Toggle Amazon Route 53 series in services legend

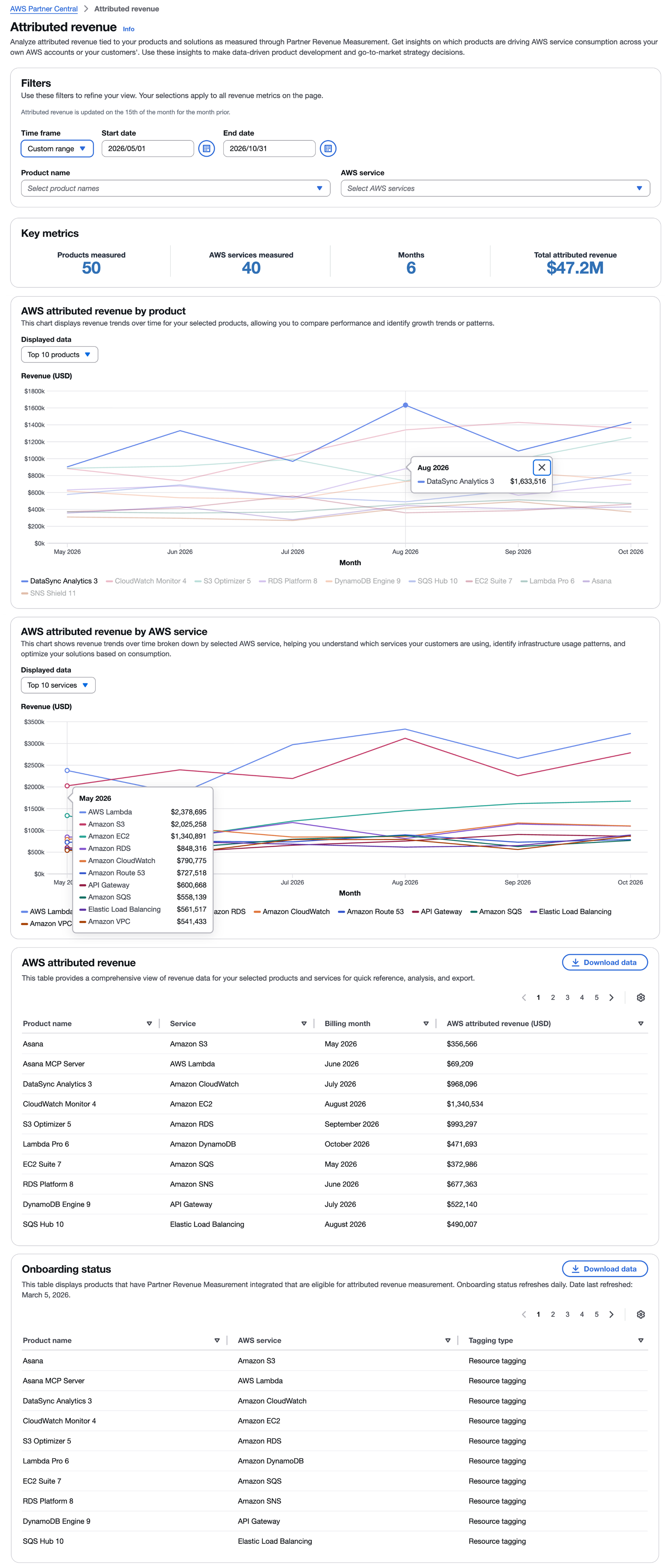(371, 911)
